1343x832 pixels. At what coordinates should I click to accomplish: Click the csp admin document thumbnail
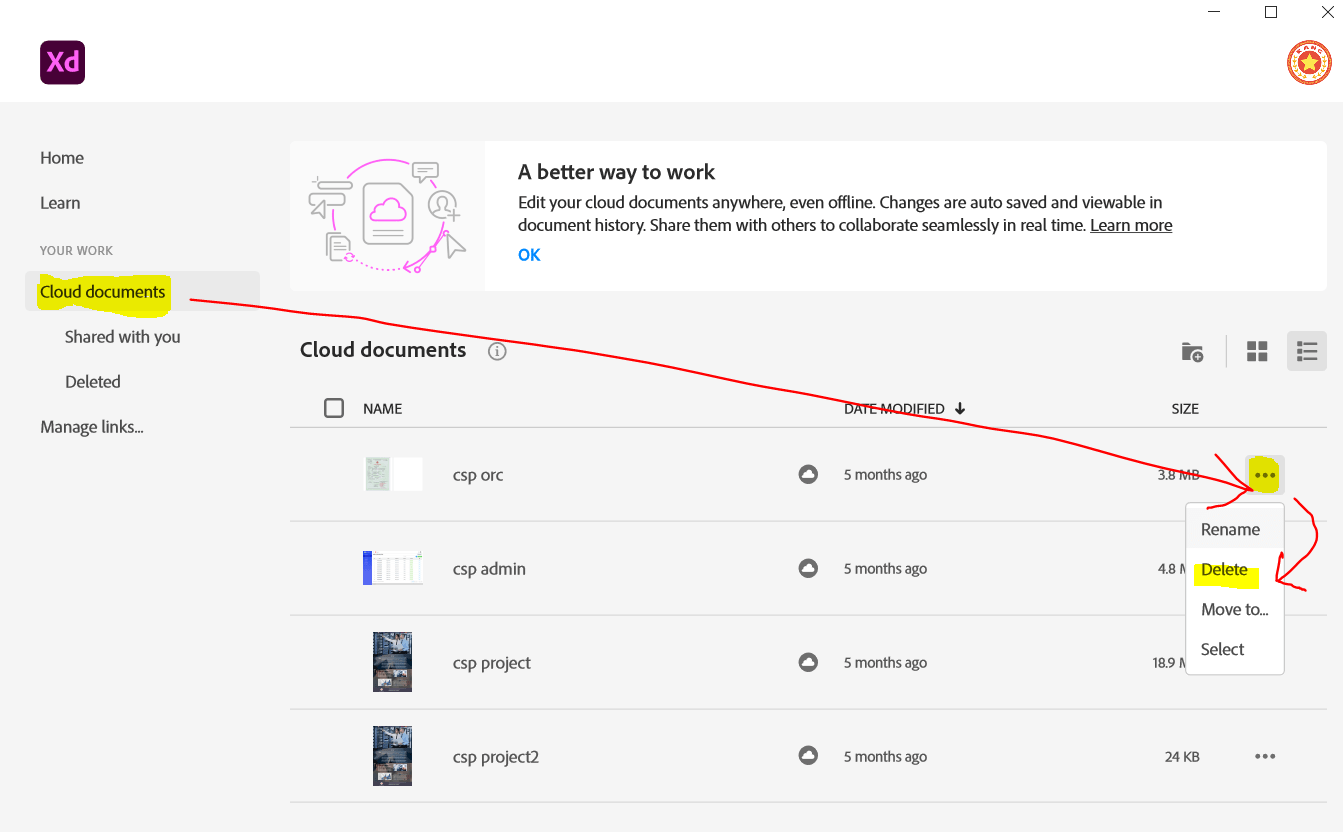tap(392, 567)
